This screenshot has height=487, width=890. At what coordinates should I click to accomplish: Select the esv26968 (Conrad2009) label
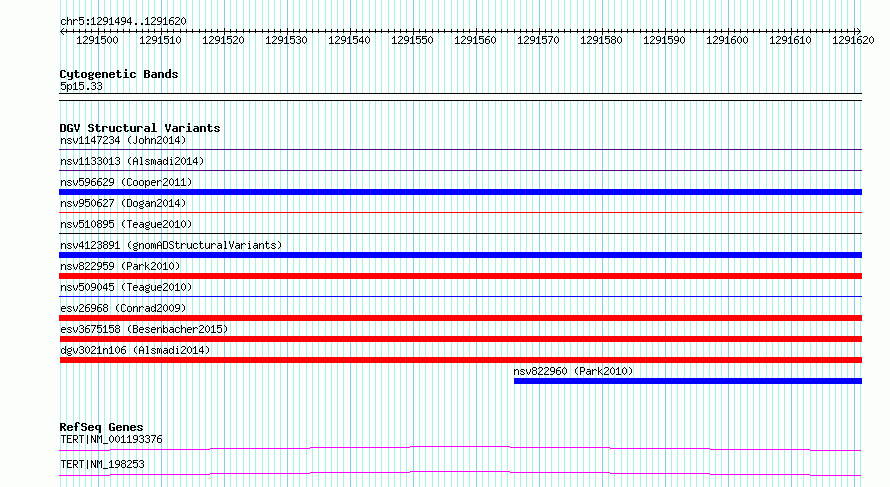pos(123,308)
